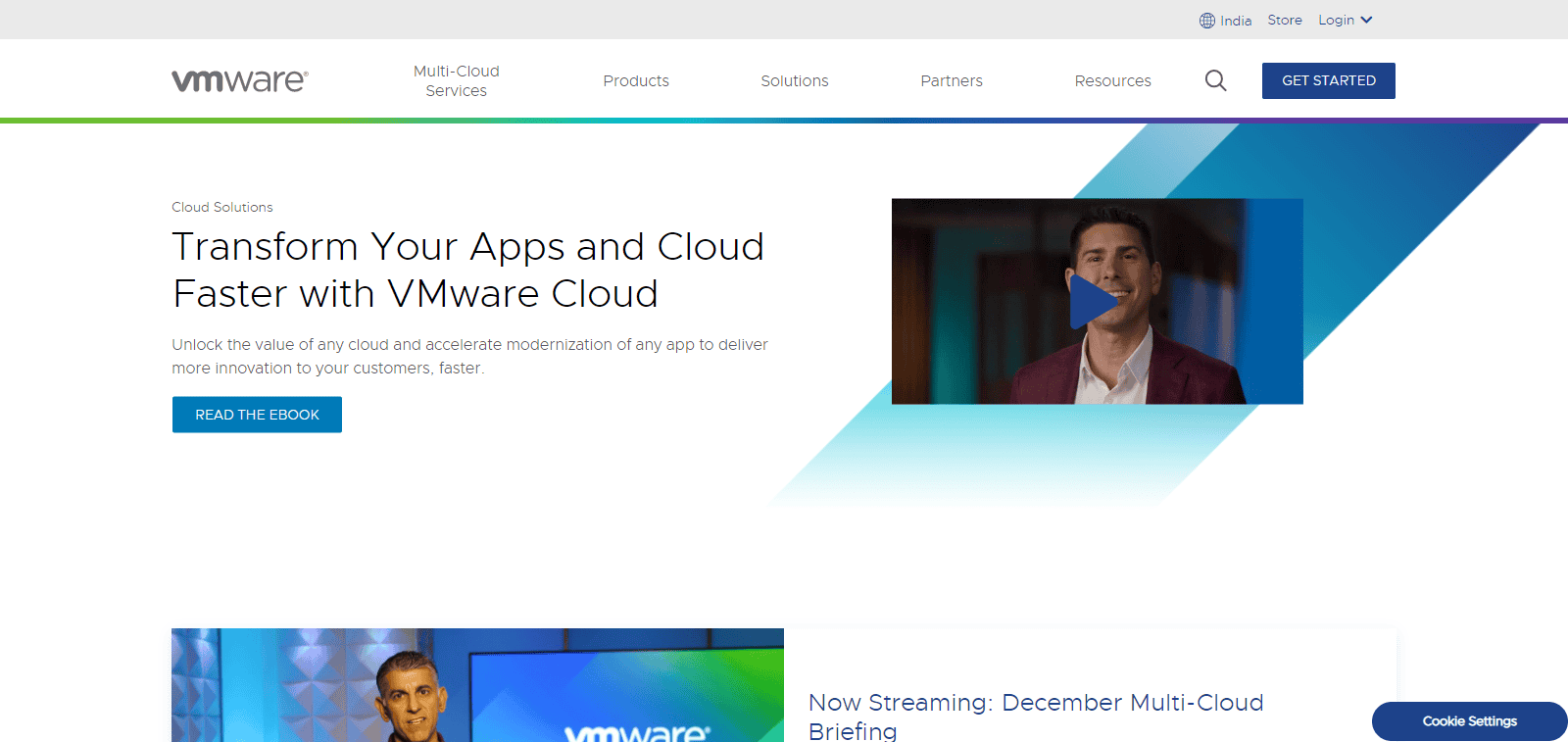Expand the Login dropdown chevron

(1366, 20)
